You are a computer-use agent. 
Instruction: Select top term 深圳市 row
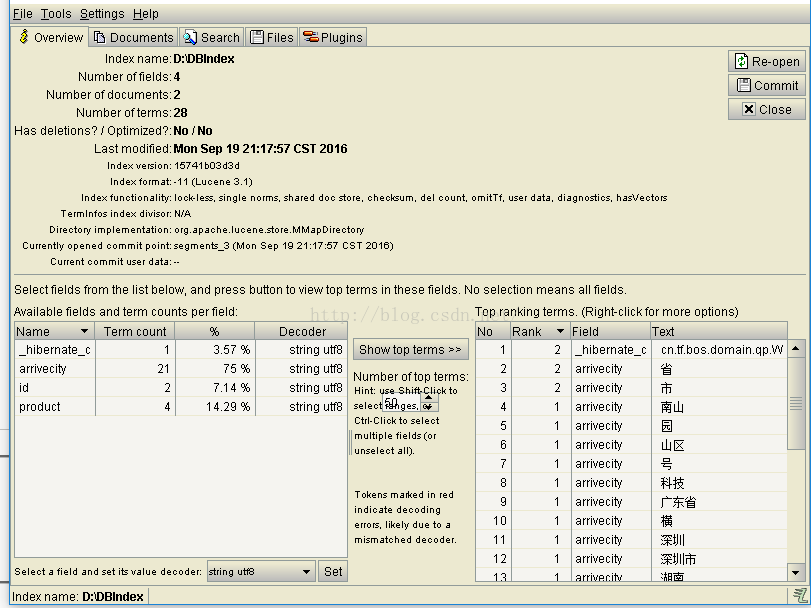632,559
